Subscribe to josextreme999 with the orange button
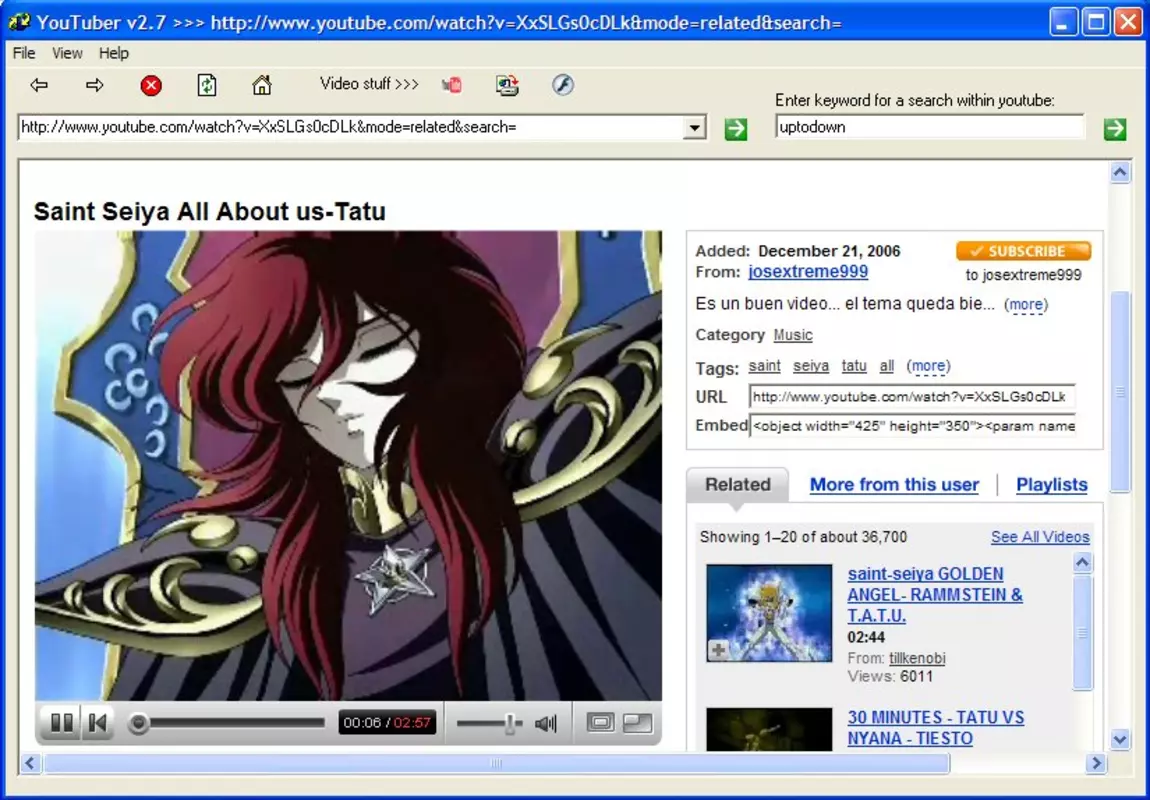The image size is (1150, 800). click(x=1023, y=251)
